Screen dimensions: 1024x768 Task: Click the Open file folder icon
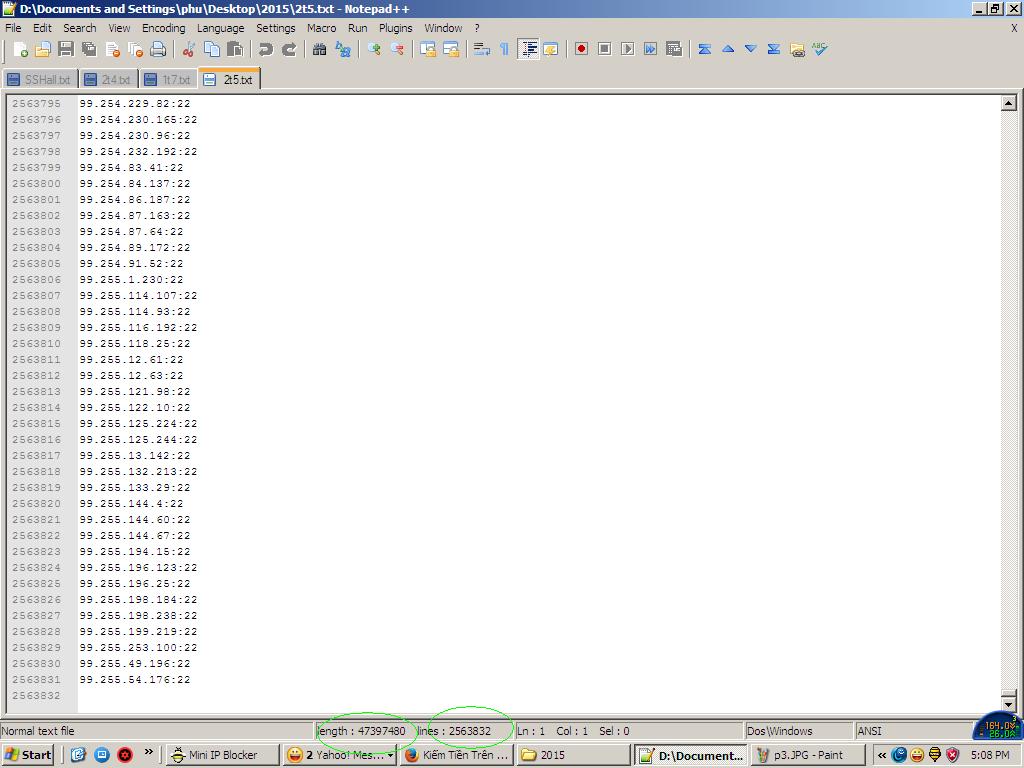pos(43,50)
